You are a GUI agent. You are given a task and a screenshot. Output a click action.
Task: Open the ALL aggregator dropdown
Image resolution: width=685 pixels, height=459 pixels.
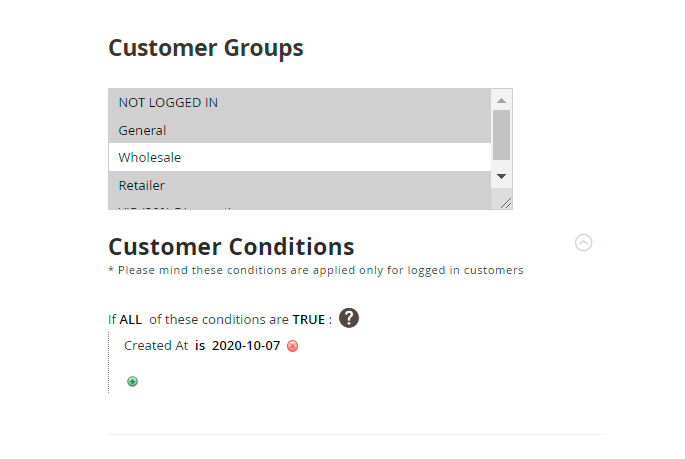[130, 320]
